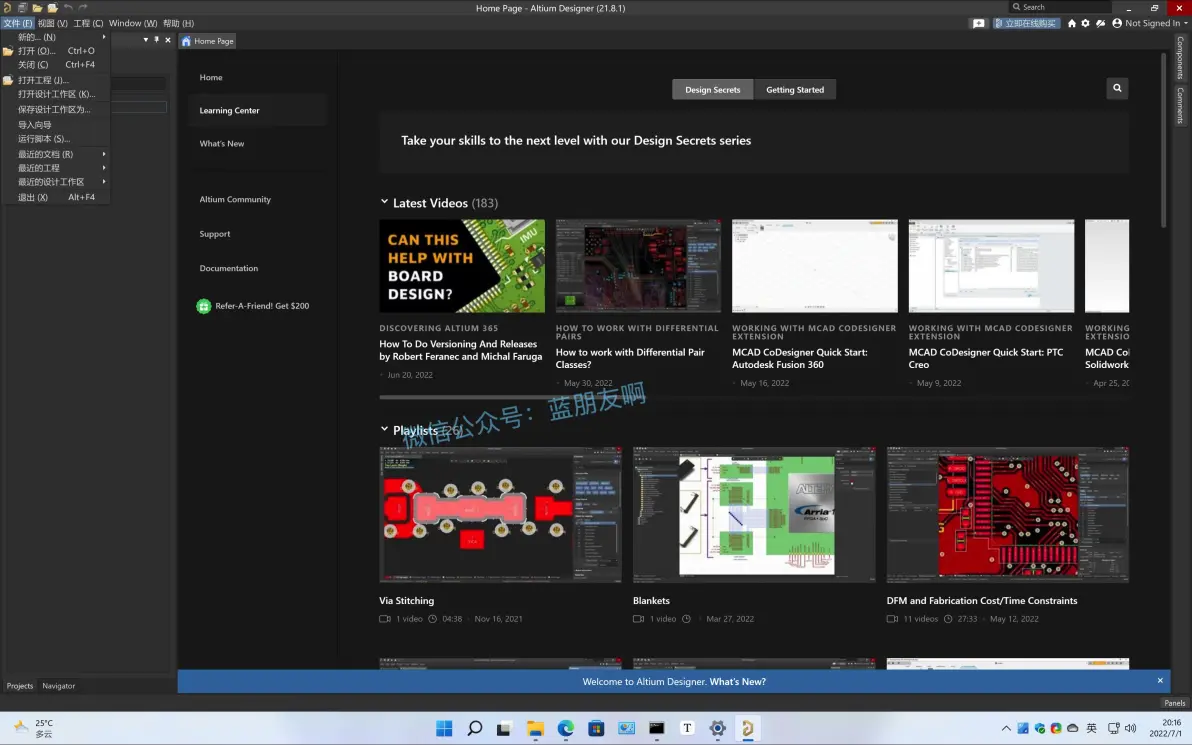This screenshot has height=745, width=1192.
Task: Expand the 新的 (N) submenu
Action: pyautogui.click(x=55, y=36)
